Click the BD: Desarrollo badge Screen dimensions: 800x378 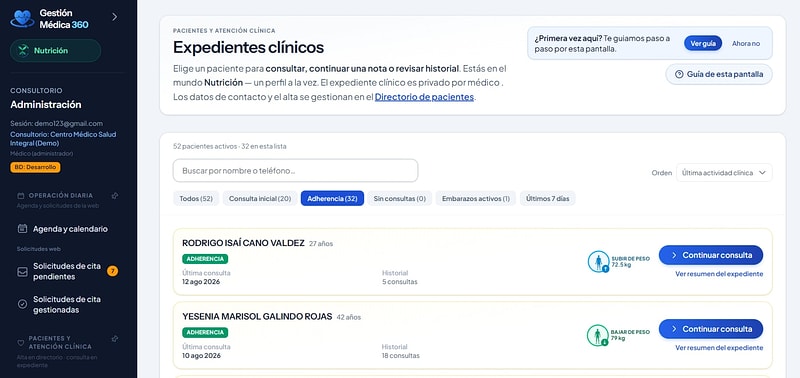click(35, 167)
